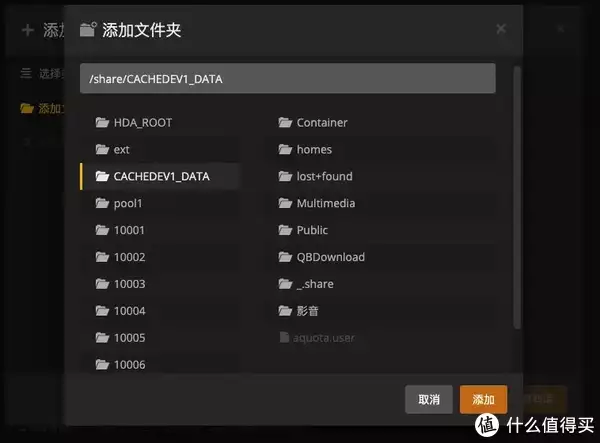
Task: Click the add-folder icon in the dialog title
Action: (x=88, y=29)
